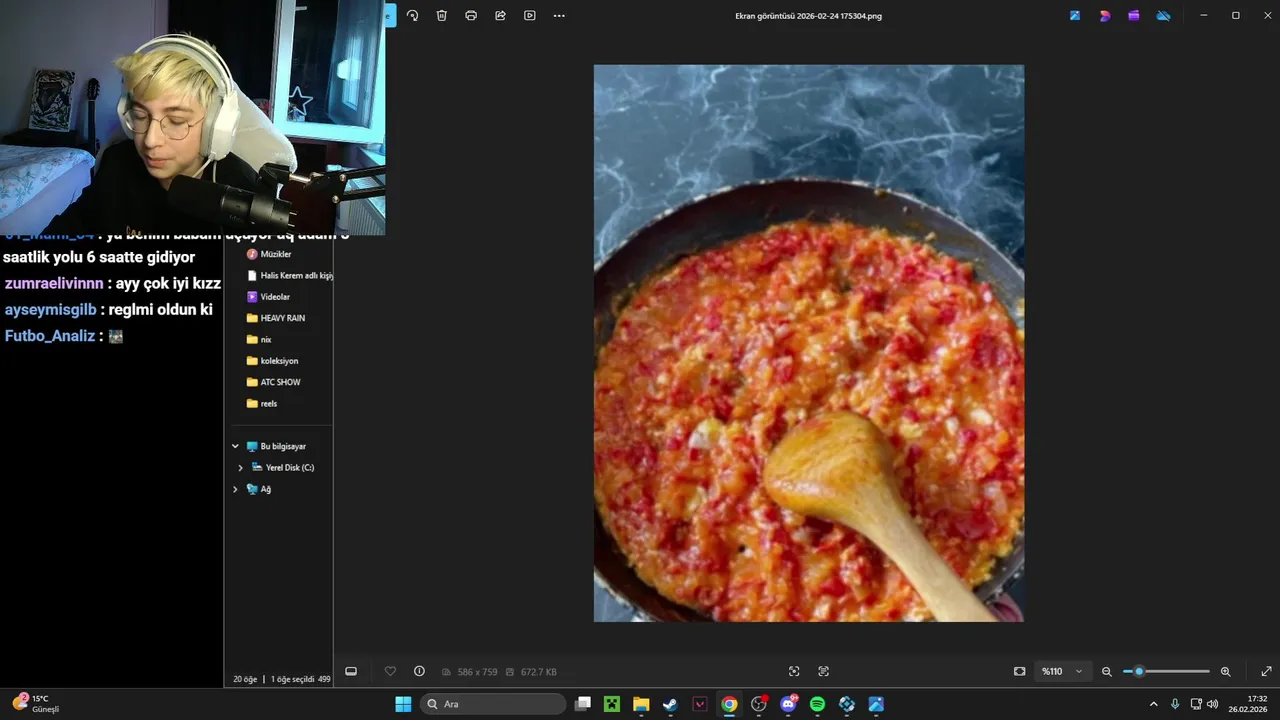Click the 672.7 KB file size
The width and height of the screenshot is (1280, 720).
[538, 672]
